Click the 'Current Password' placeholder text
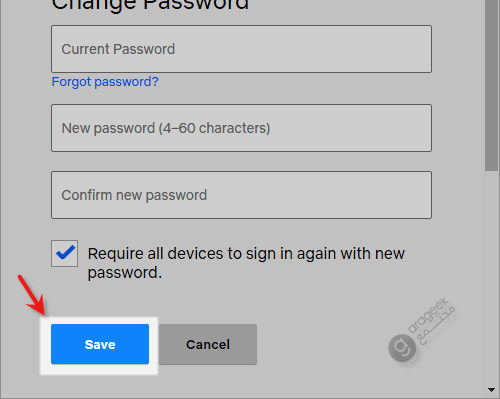Viewport: 500px width, 399px height. [x=118, y=49]
